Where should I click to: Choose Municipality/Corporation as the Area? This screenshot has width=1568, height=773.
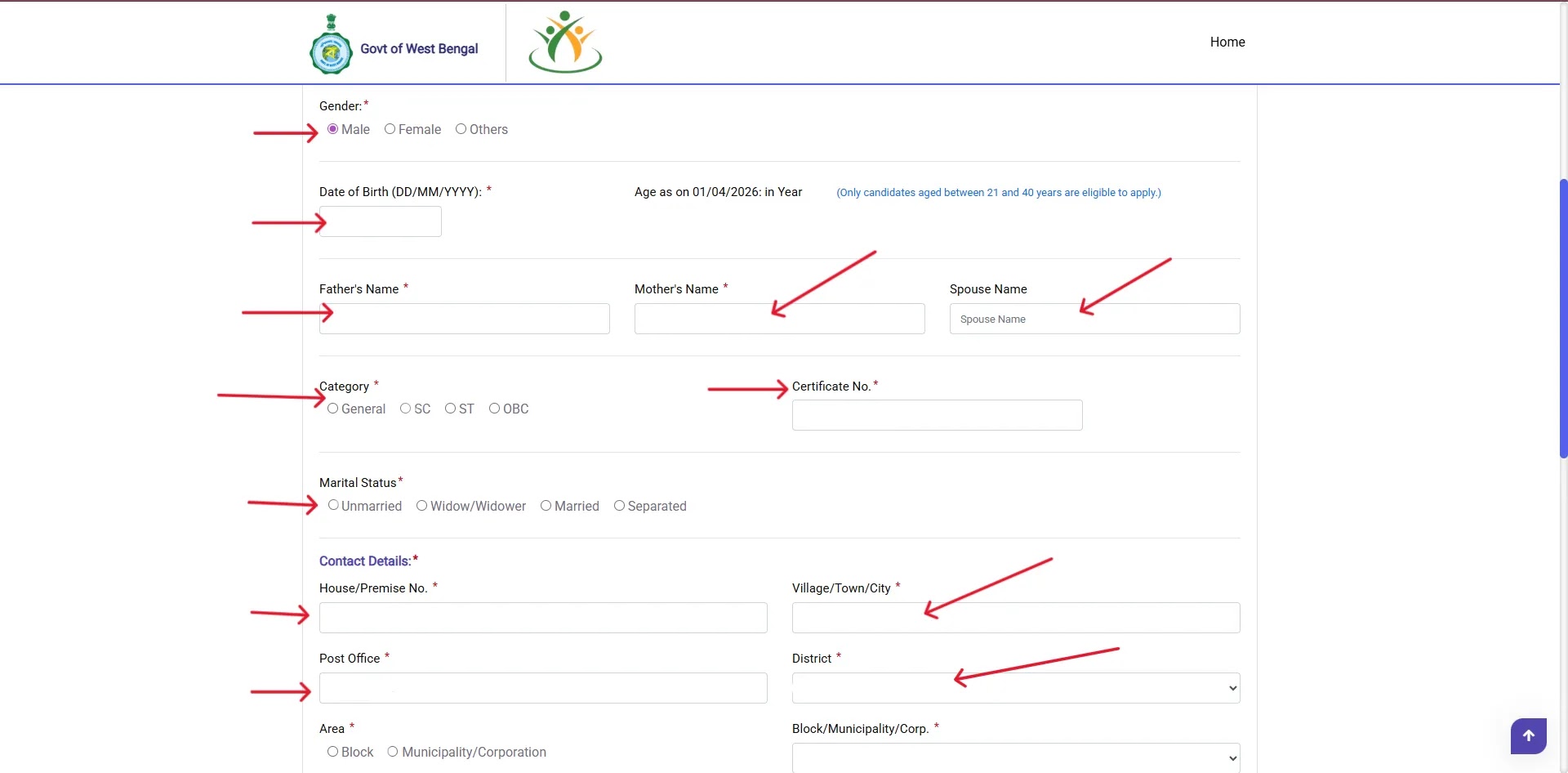393,752
